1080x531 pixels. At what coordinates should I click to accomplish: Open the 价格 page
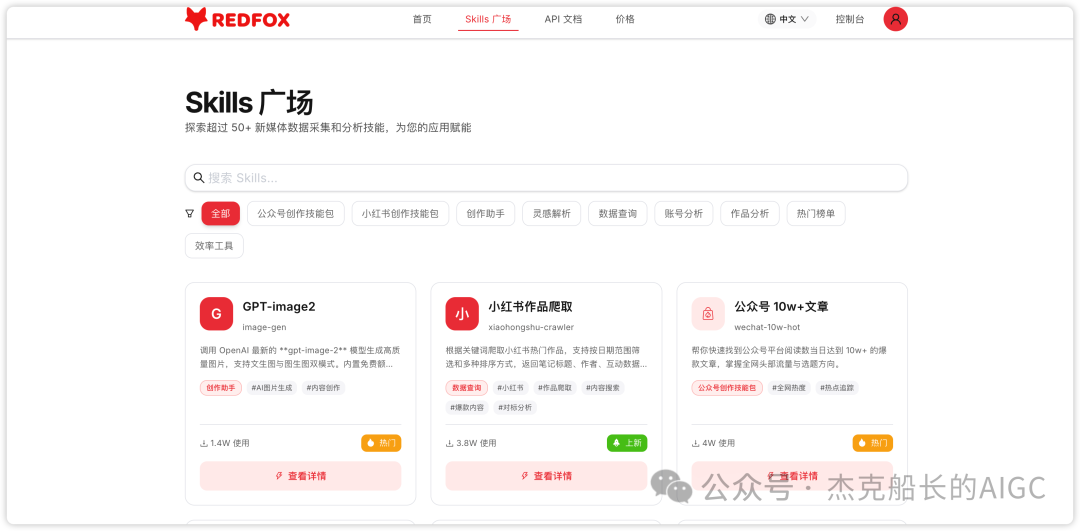click(625, 19)
